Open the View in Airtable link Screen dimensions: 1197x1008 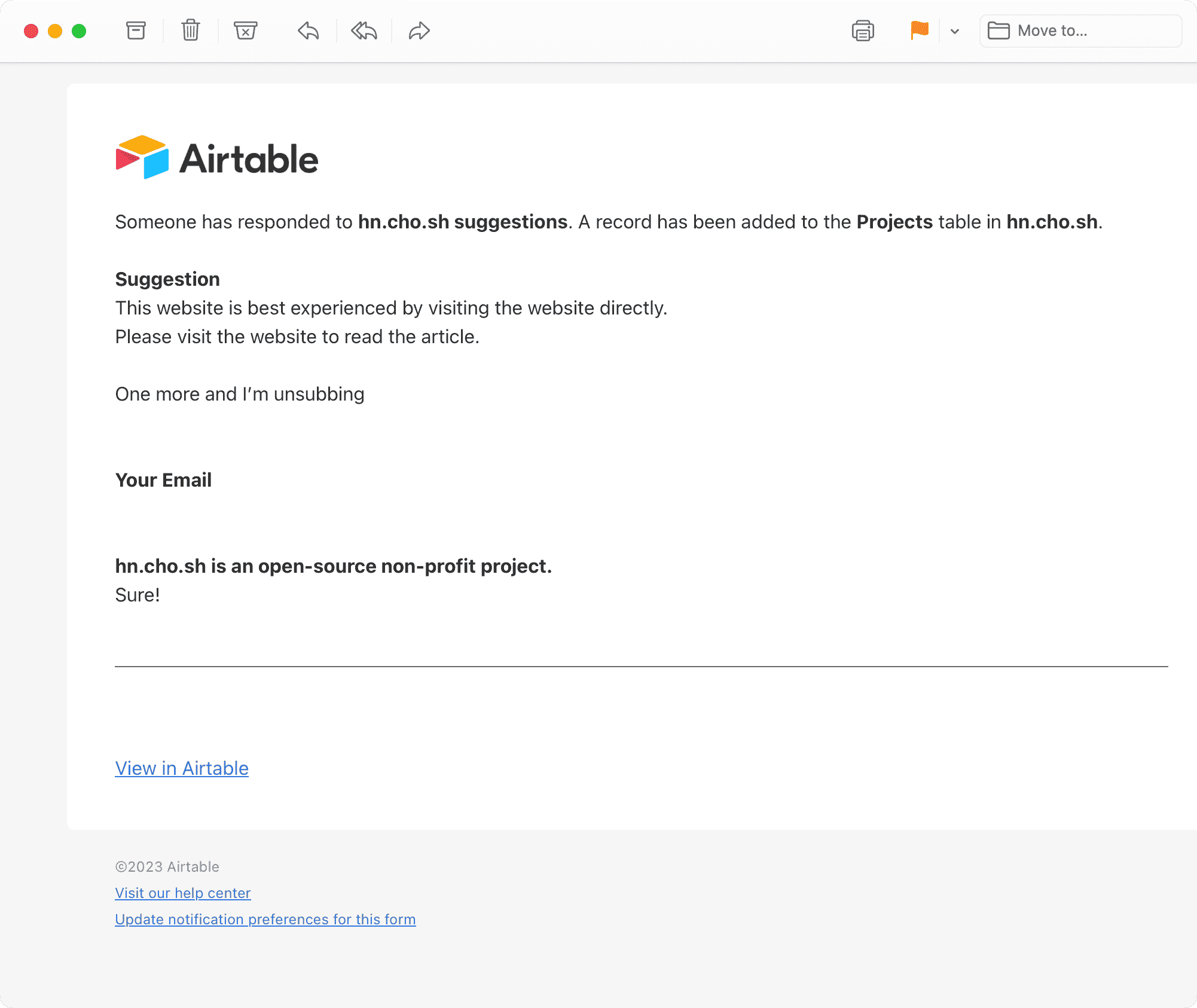pos(182,768)
